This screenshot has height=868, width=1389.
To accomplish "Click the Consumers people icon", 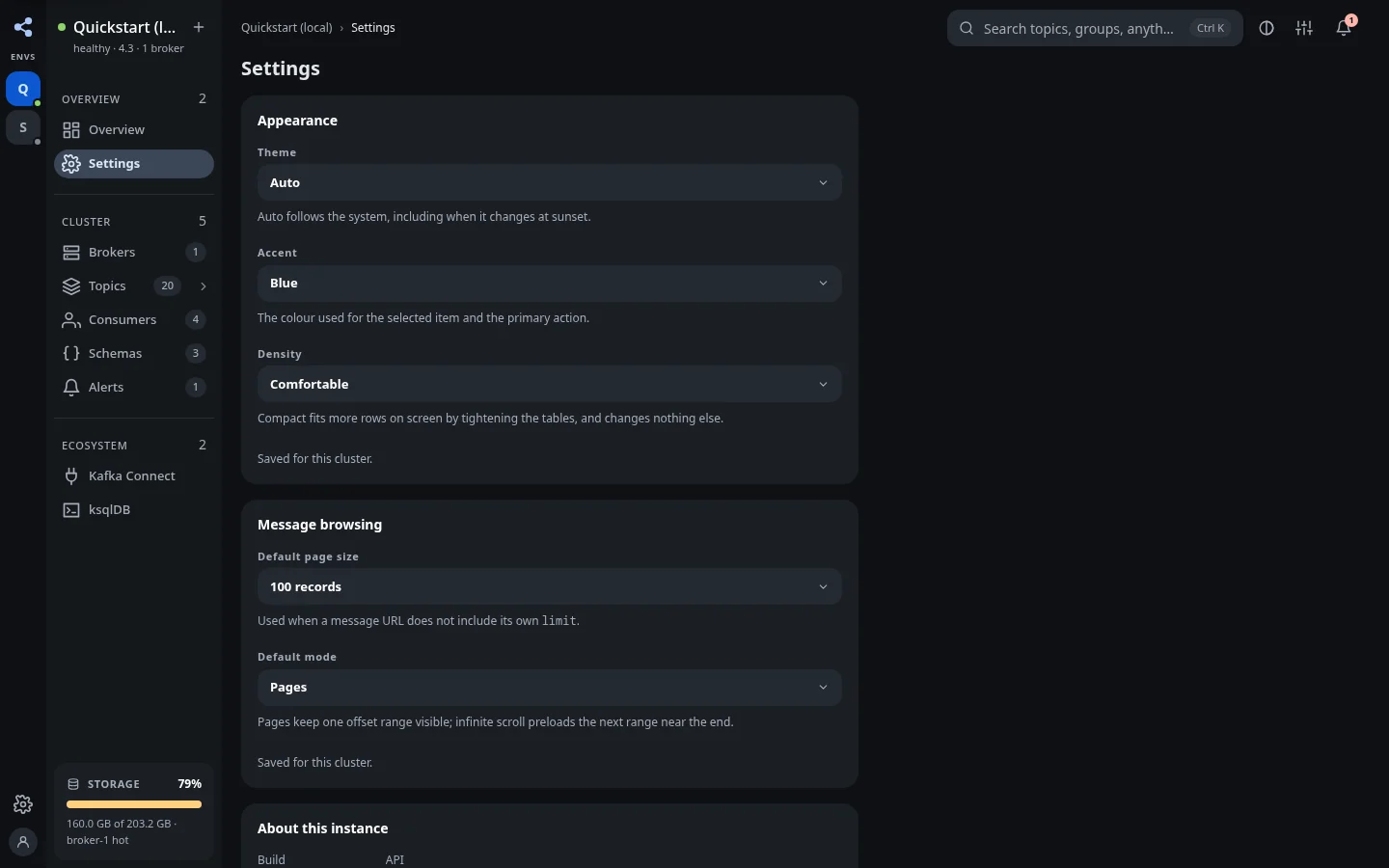I will [x=71, y=320].
